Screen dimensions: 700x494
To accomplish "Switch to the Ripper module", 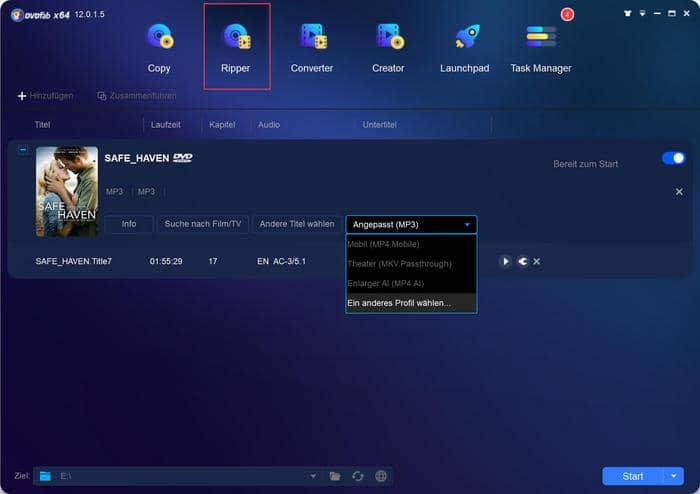I will point(236,47).
